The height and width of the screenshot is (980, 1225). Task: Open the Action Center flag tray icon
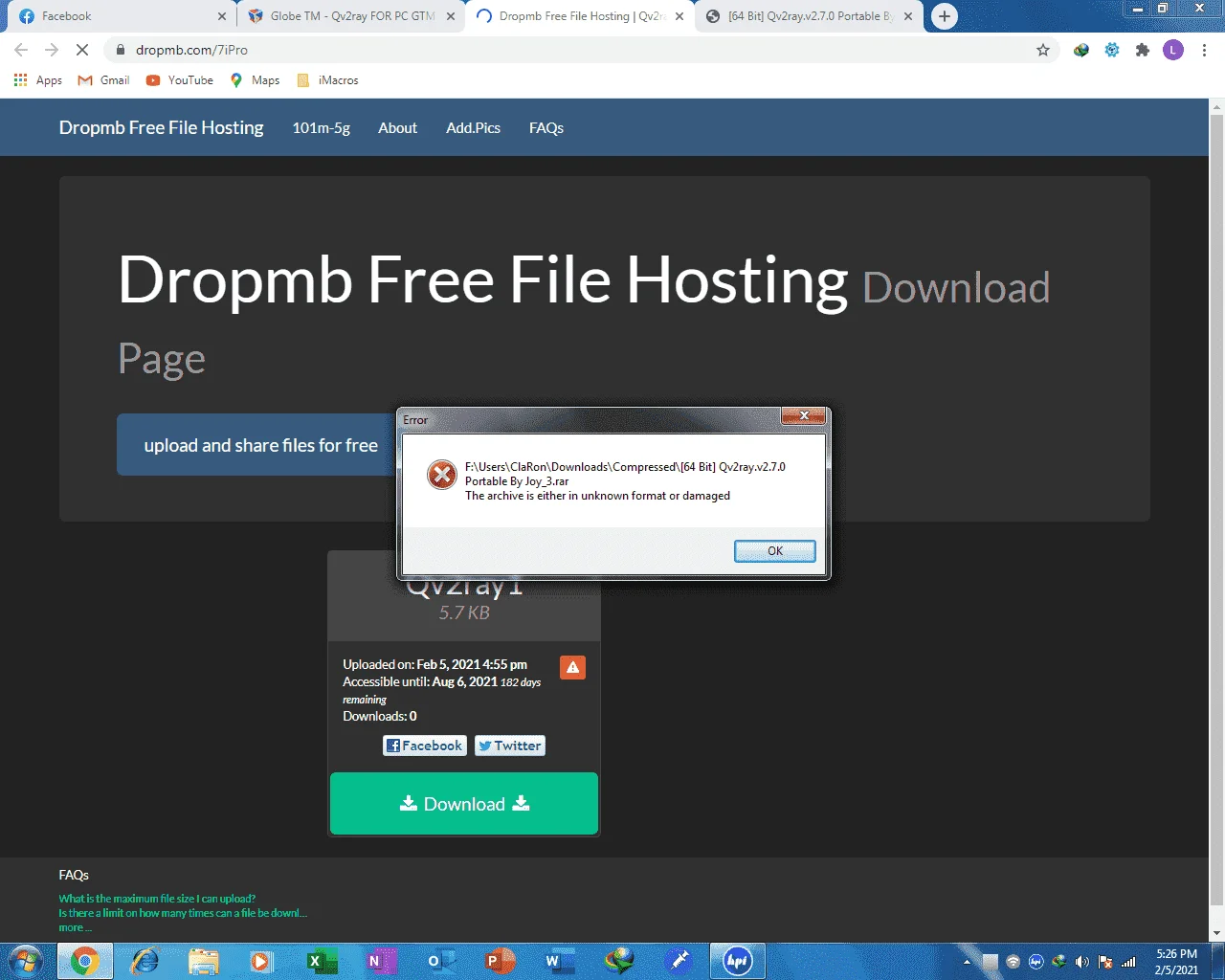click(x=1105, y=962)
